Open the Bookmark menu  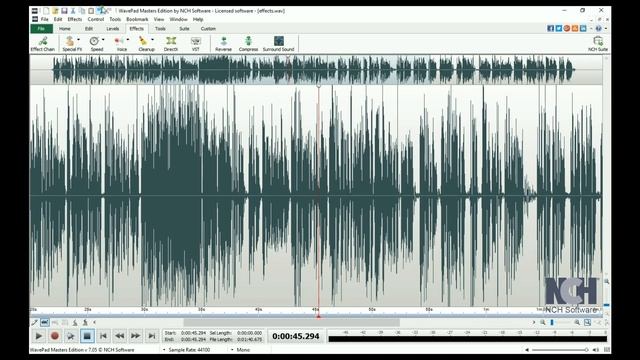(x=137, y=19)
